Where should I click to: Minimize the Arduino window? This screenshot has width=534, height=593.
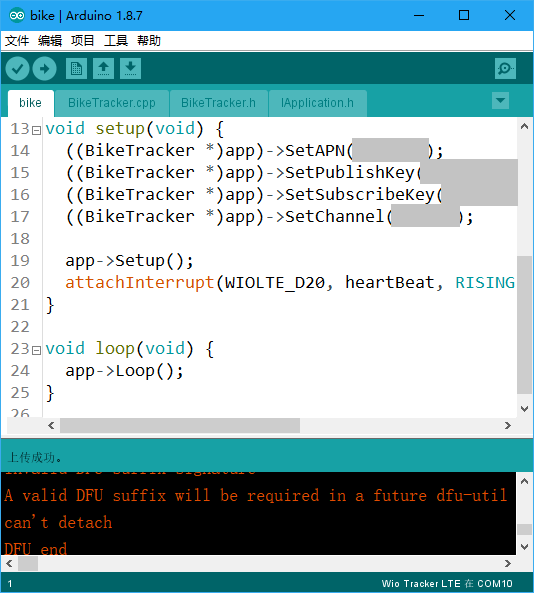pos(419,16)
